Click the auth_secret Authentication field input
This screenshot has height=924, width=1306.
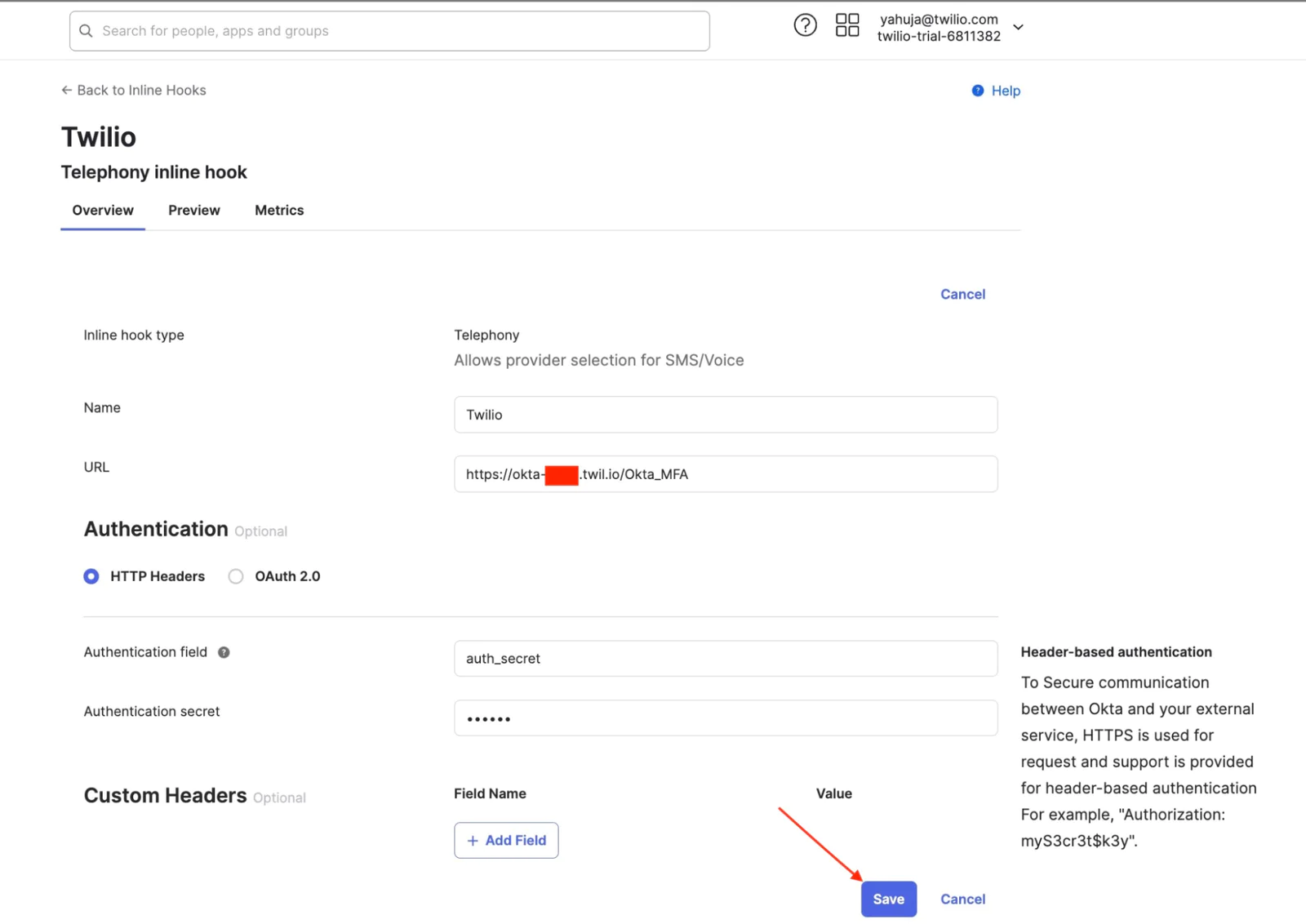pyautogui.click(x=725, y=659)
